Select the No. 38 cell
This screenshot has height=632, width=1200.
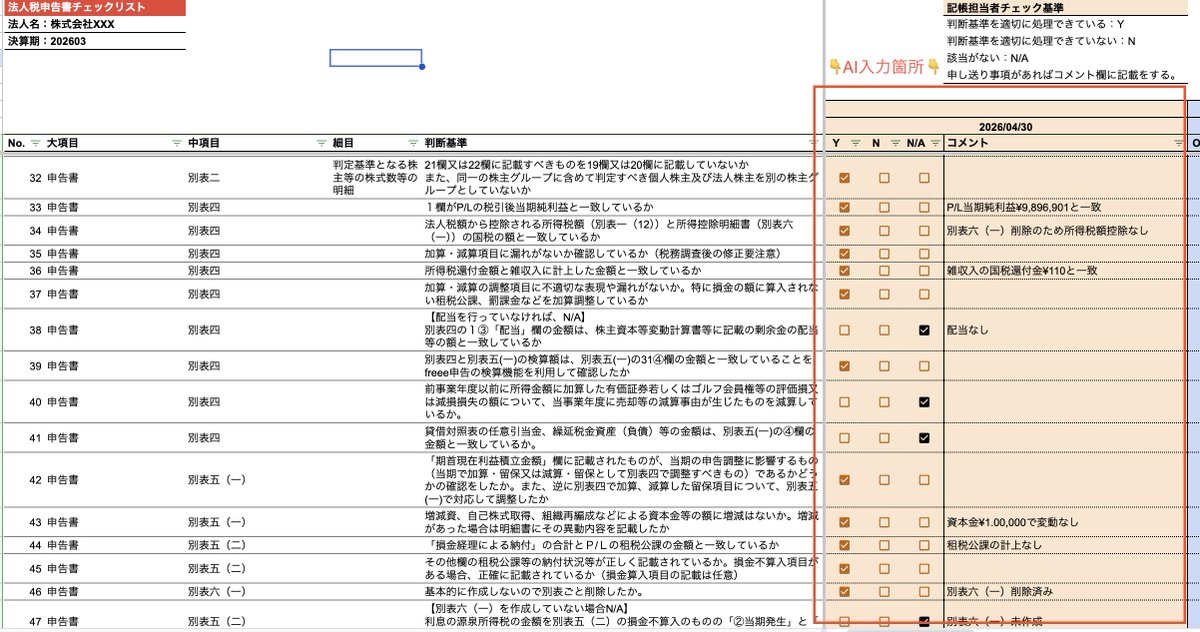pyautogui.click(x=22, y=330)
